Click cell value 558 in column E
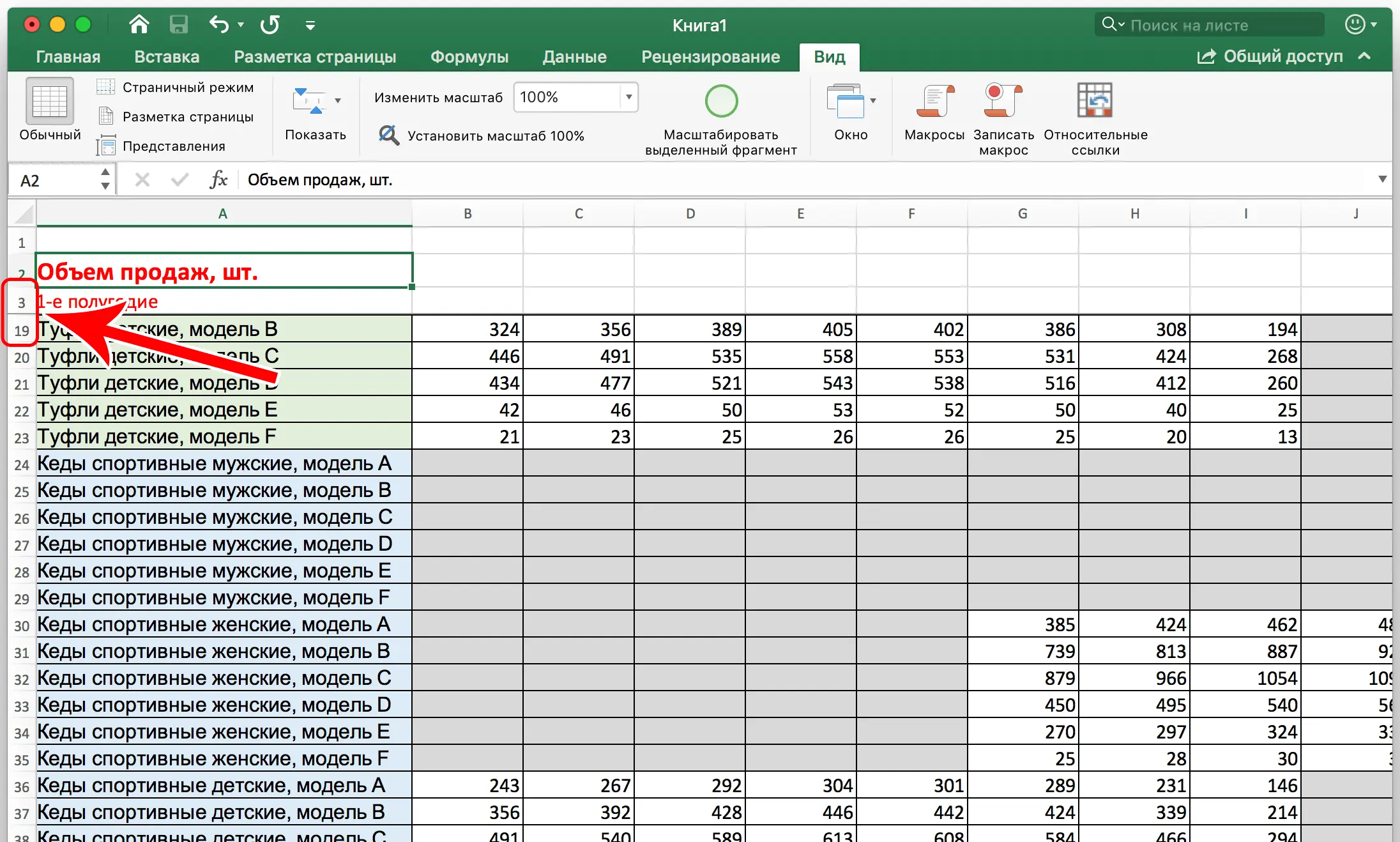 801,356
